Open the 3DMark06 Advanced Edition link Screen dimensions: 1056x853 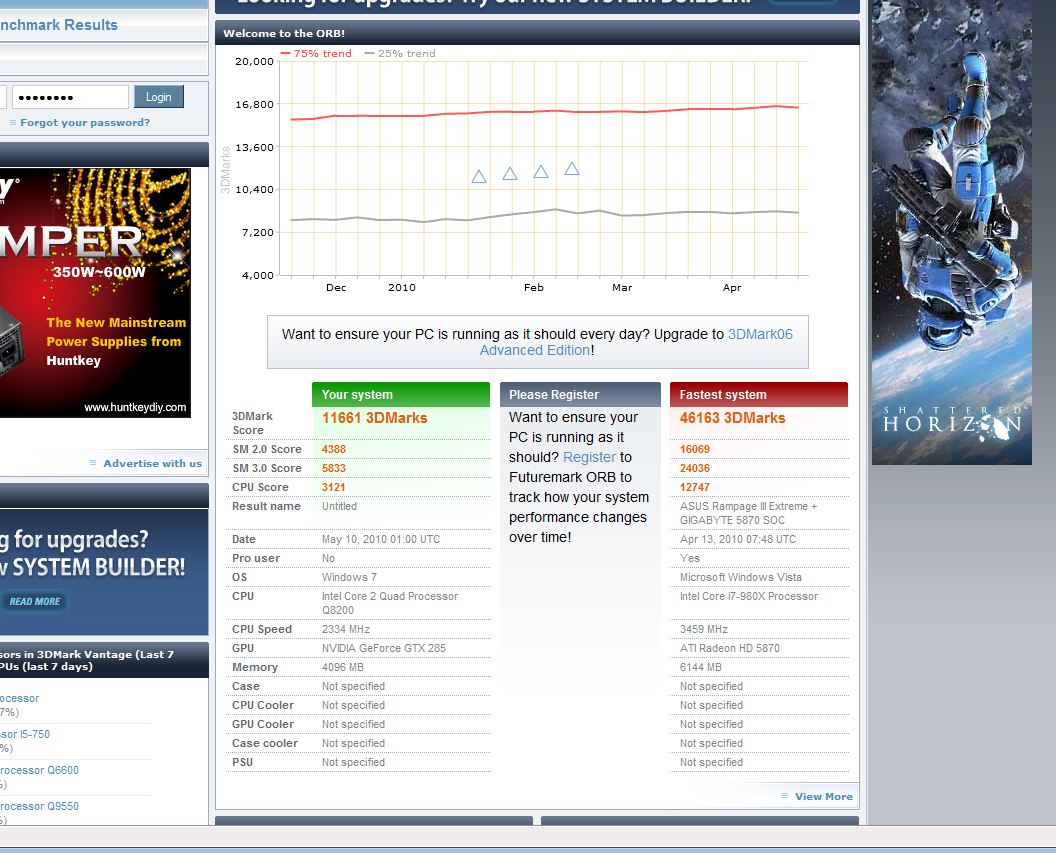pos(636,342)
